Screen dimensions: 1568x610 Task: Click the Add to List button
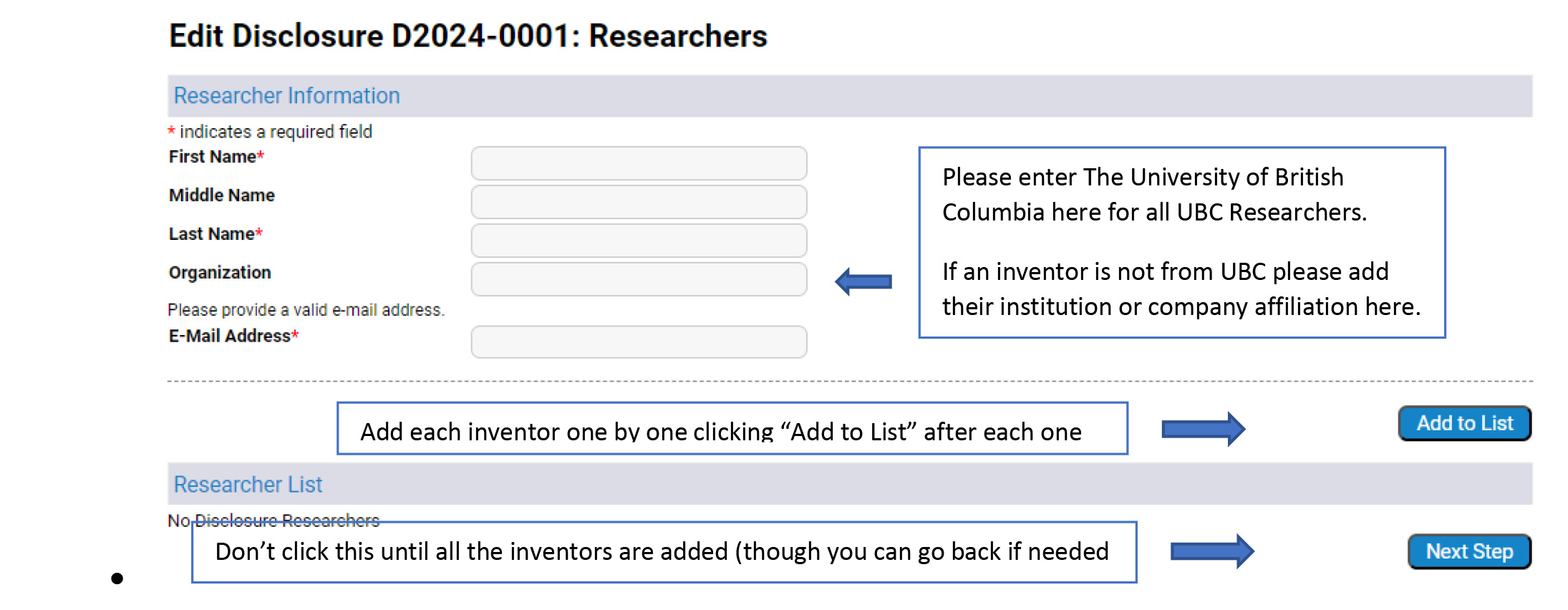point(1463,423)
